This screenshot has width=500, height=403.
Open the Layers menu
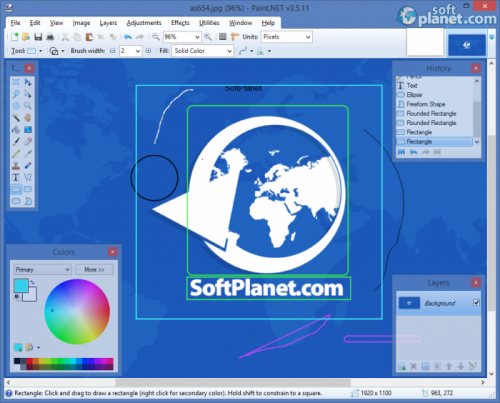coord(108,23)
